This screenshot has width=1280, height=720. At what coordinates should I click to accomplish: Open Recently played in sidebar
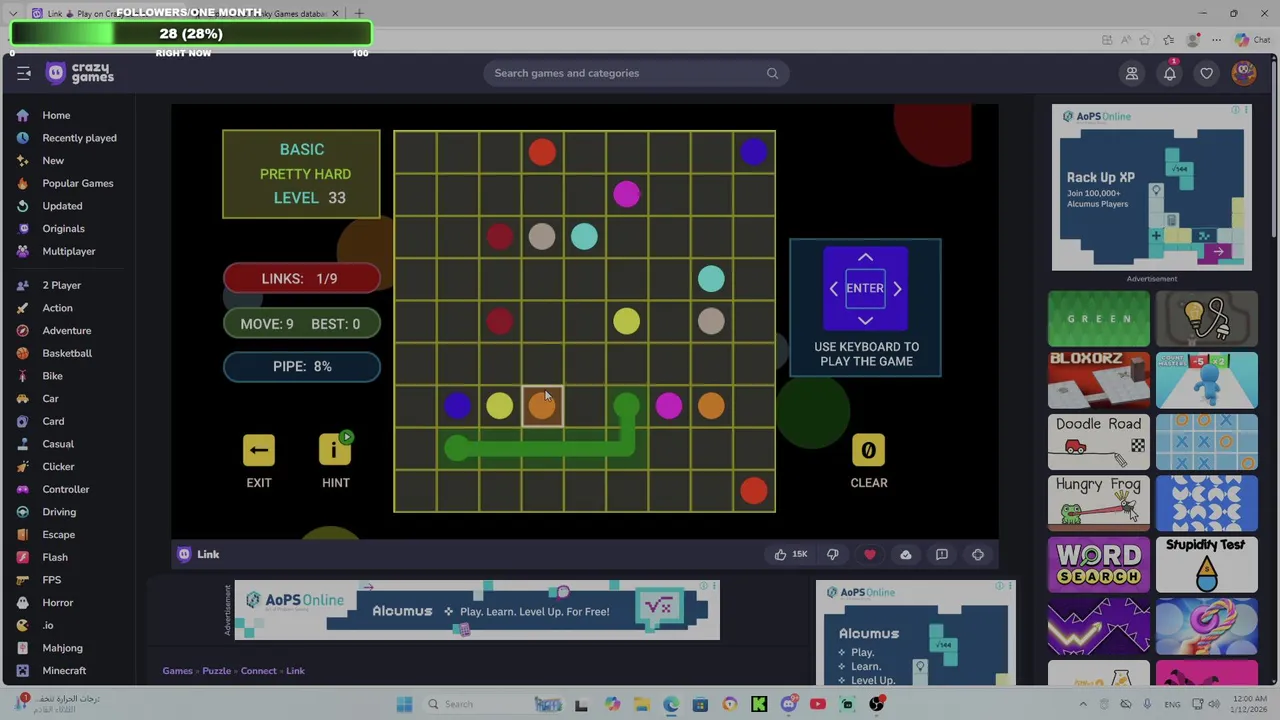coord(79,138)
